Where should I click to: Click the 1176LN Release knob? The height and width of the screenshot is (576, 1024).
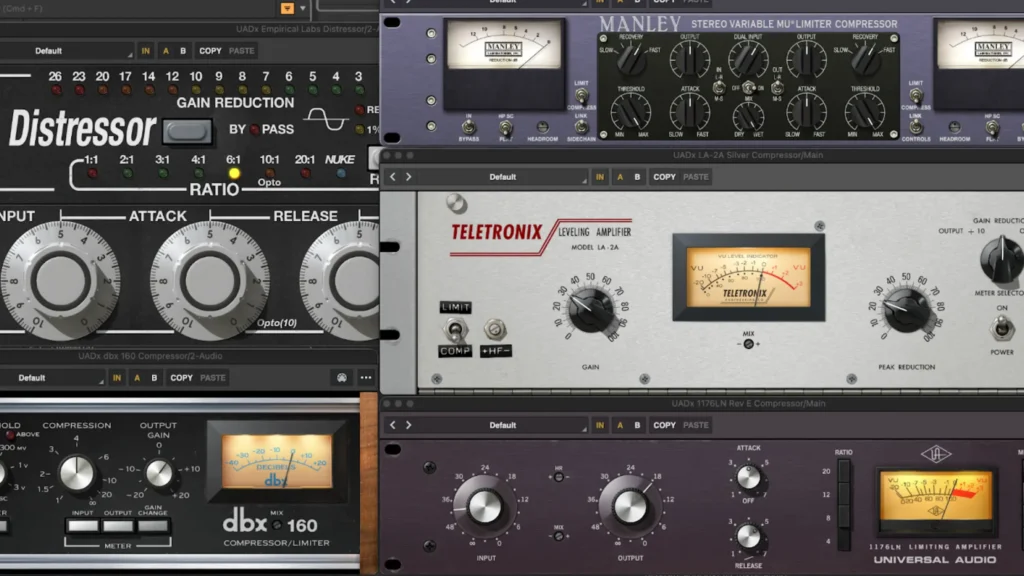[x=748, y=537]
